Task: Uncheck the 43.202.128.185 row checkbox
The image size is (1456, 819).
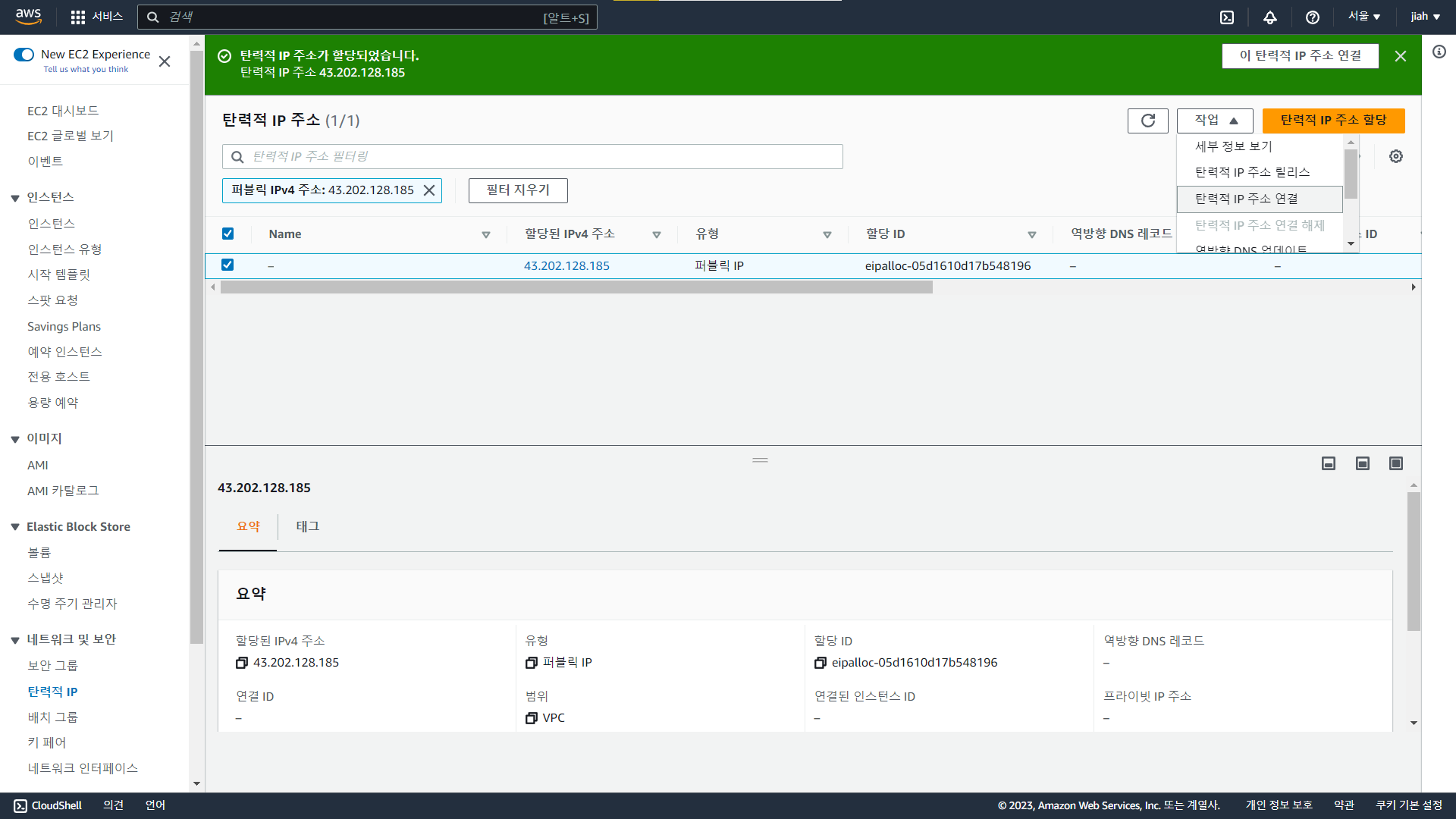Action: 227,265
